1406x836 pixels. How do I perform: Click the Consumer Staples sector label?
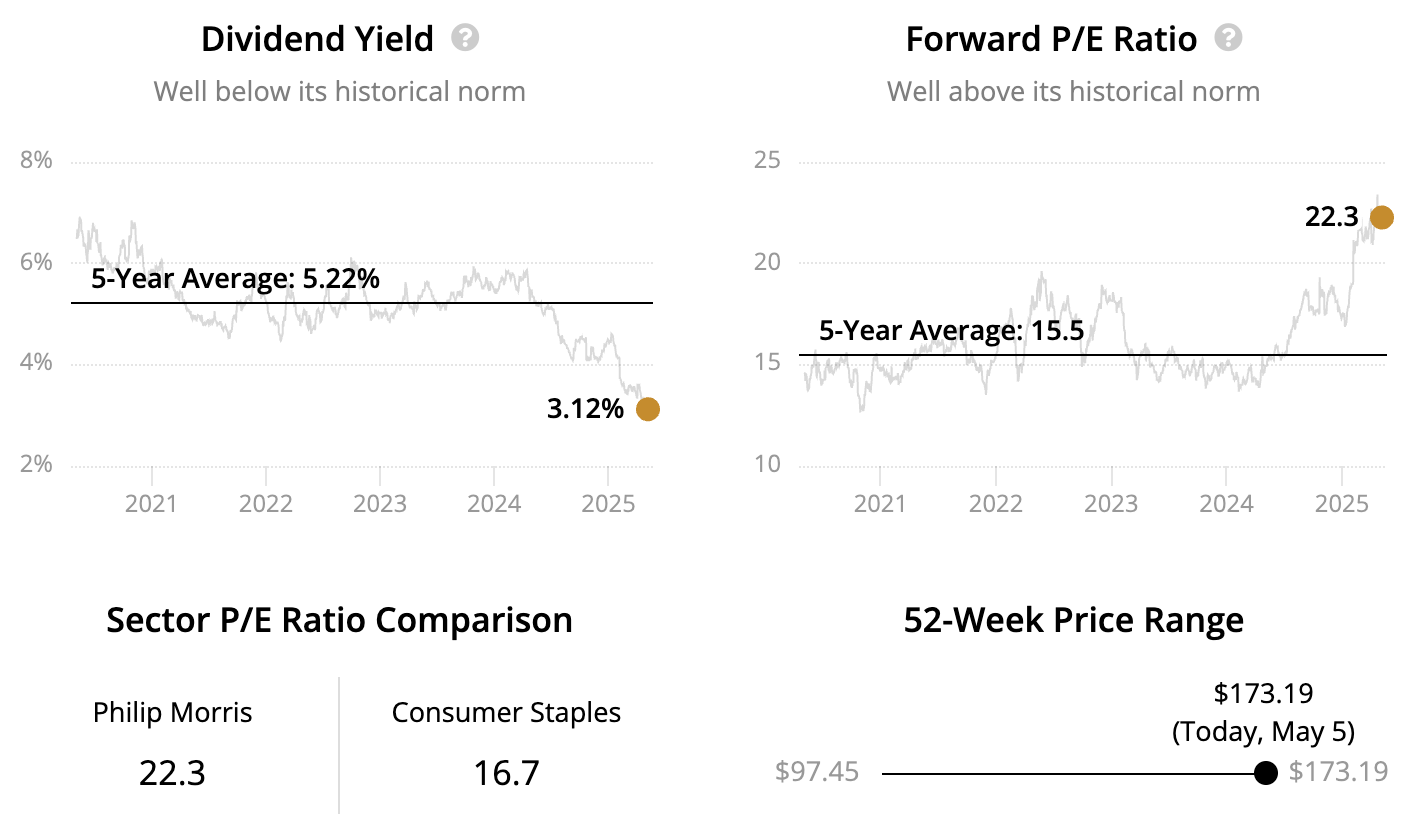pyautogui.click(x=506, y=713)
